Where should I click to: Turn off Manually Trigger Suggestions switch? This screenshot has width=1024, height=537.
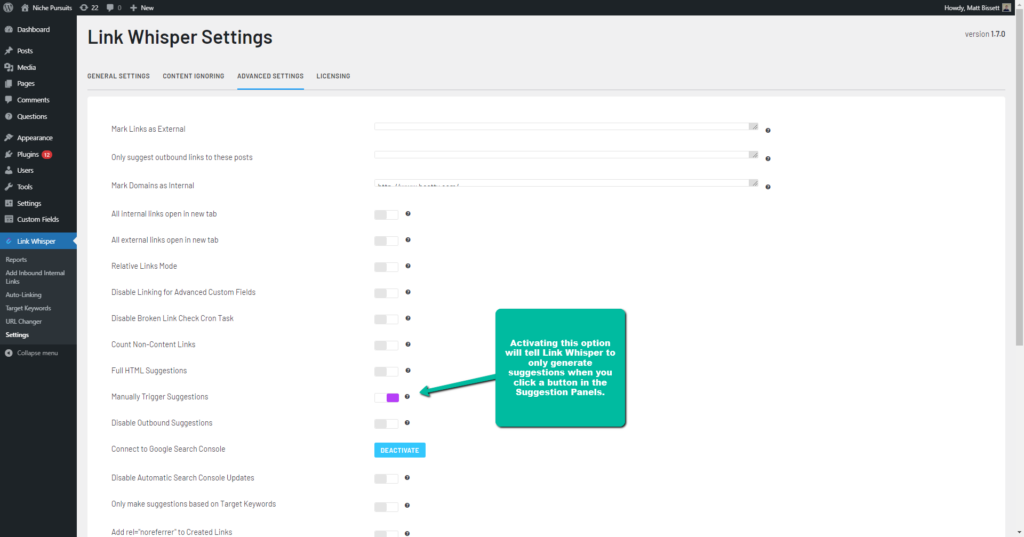pos(386,397)
